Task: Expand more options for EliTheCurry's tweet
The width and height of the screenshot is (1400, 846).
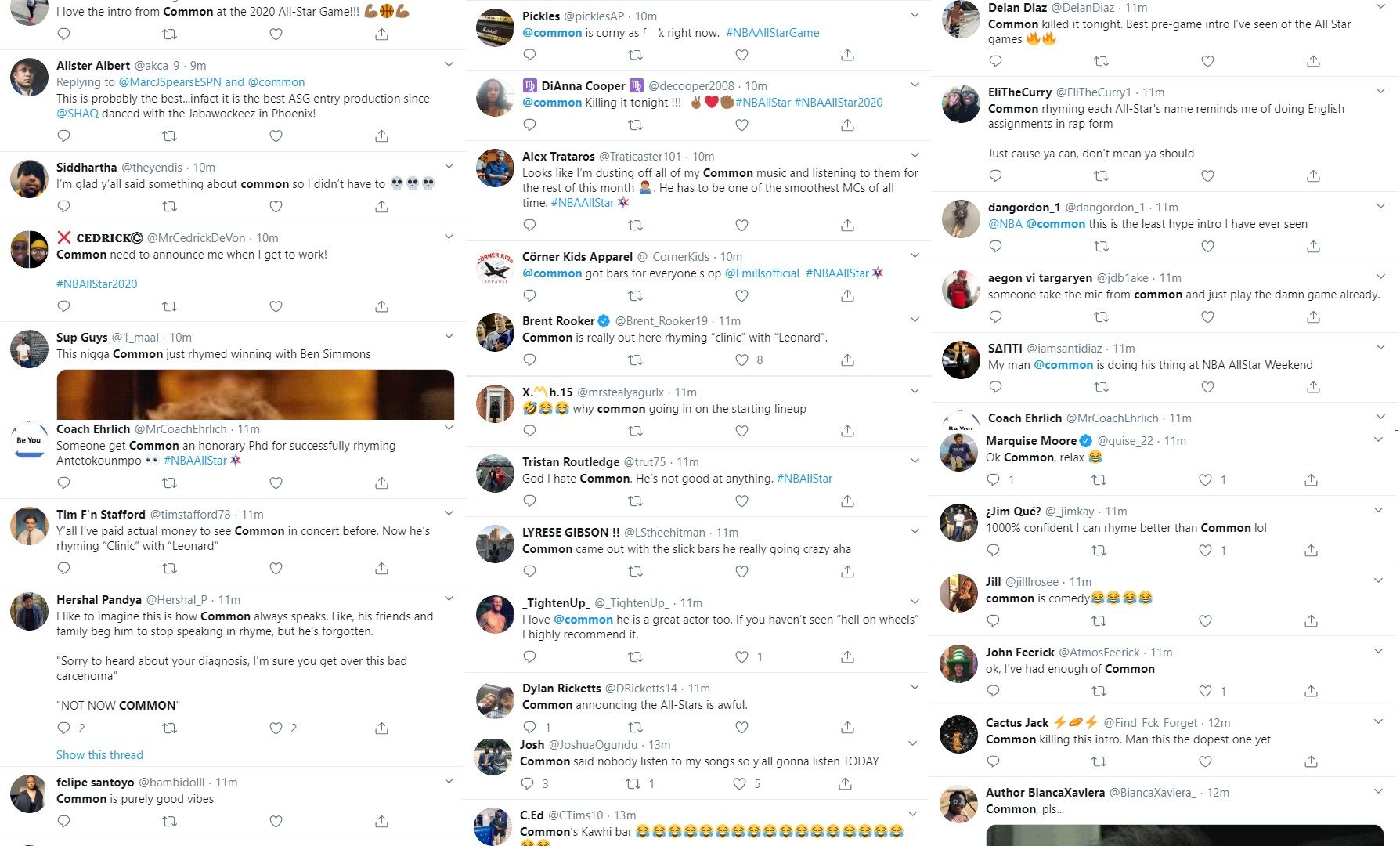Action: [x=1380, y=91]
